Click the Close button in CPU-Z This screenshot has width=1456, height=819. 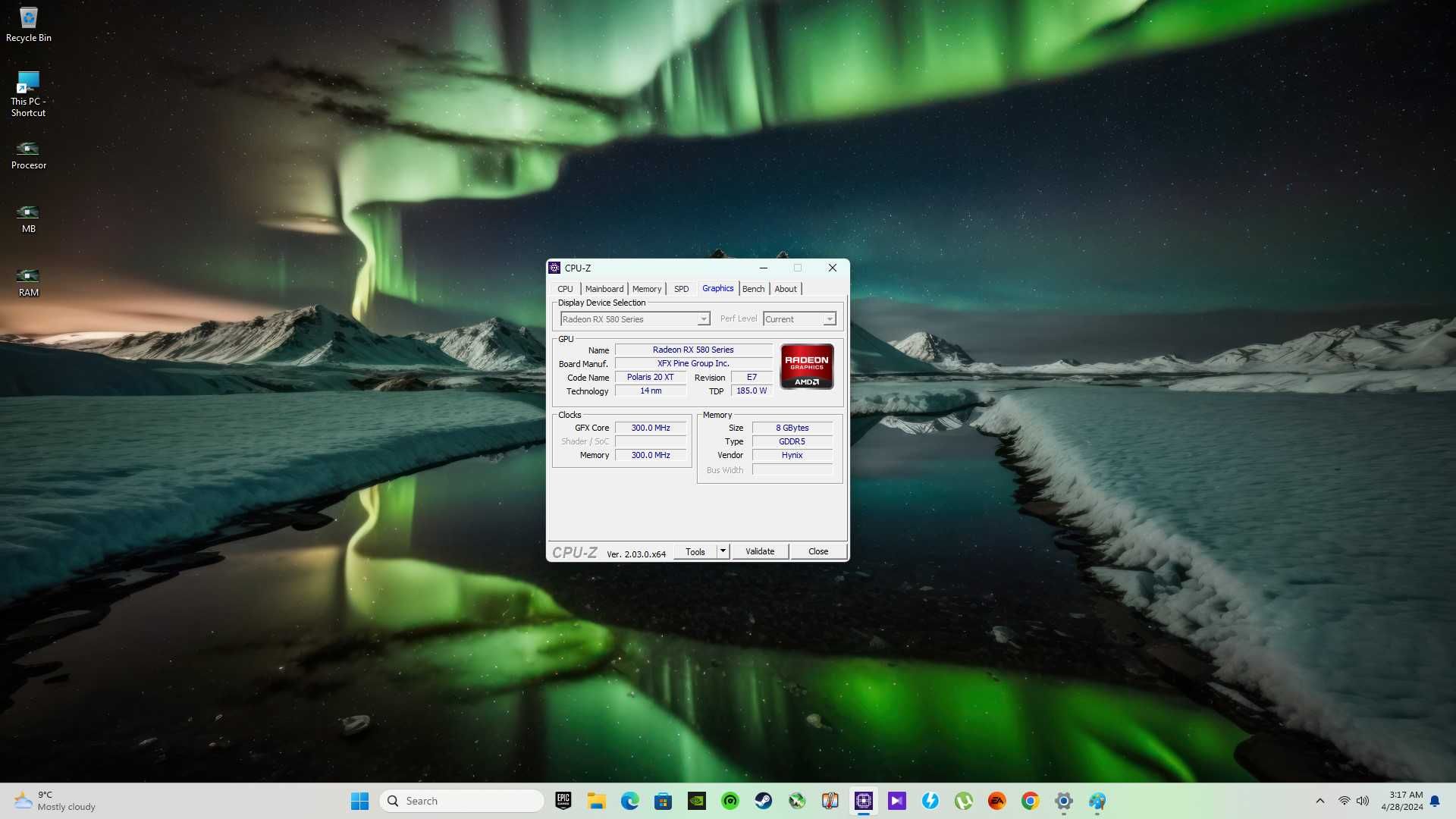pyautogui.click(x=818, y=551)
